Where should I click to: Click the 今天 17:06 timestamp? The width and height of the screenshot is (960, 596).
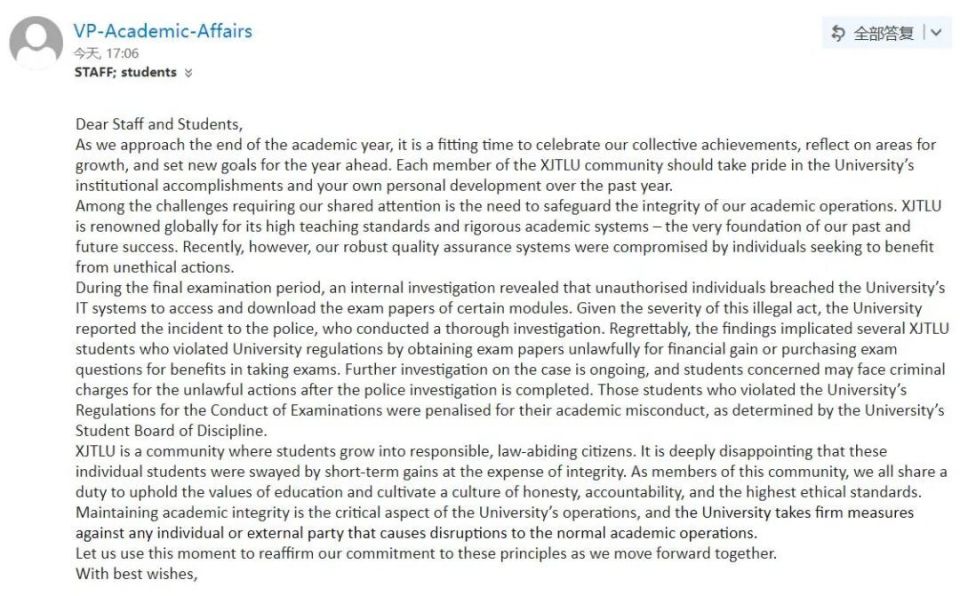(106, 53)
